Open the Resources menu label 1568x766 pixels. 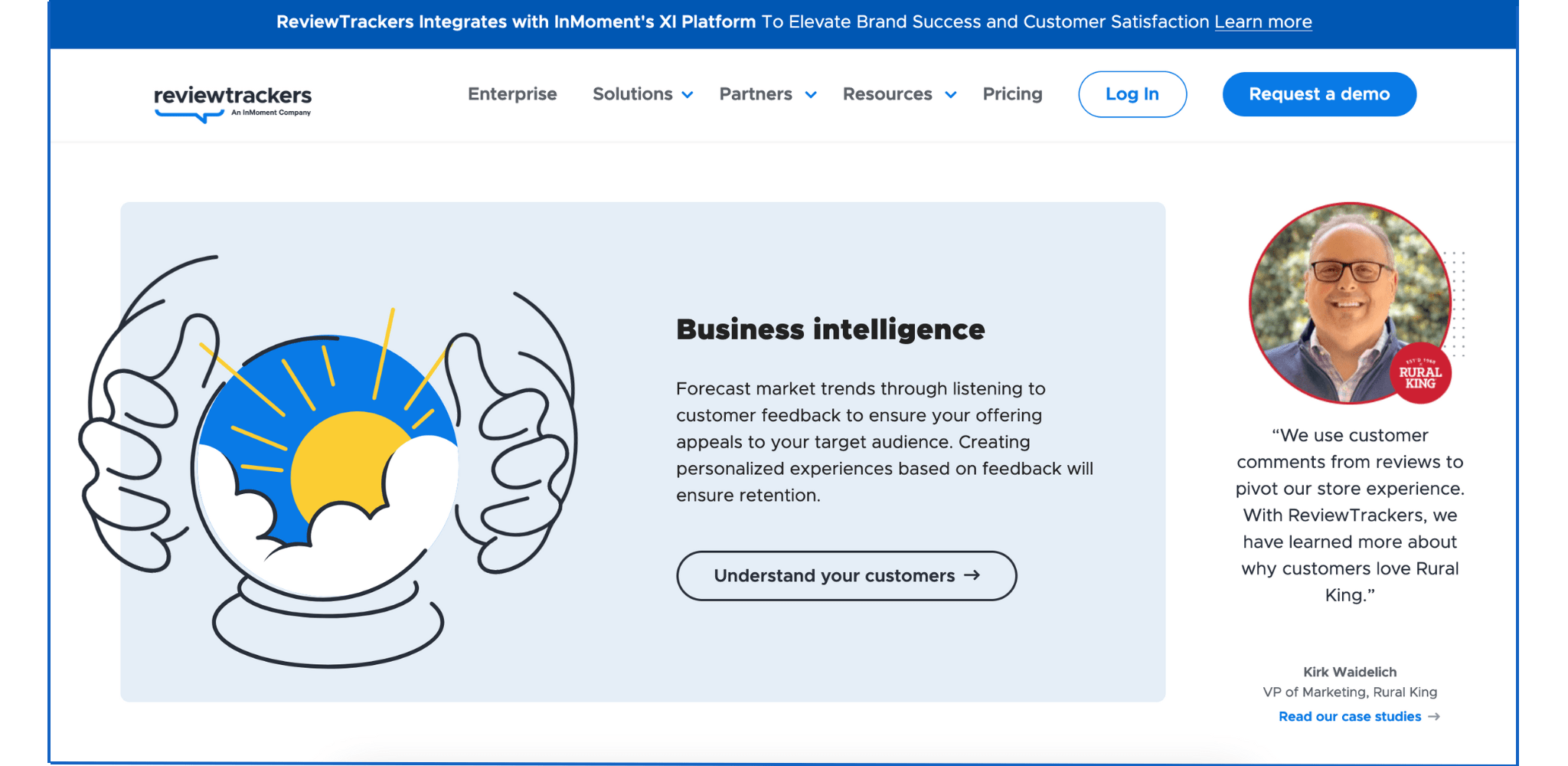[887, 94]
